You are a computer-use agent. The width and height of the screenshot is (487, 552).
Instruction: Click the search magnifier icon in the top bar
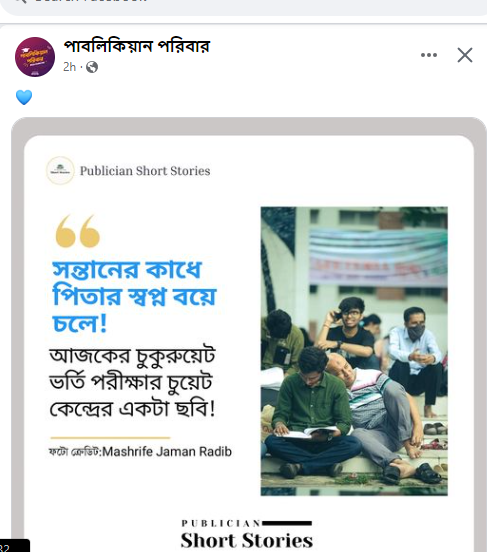21,1
